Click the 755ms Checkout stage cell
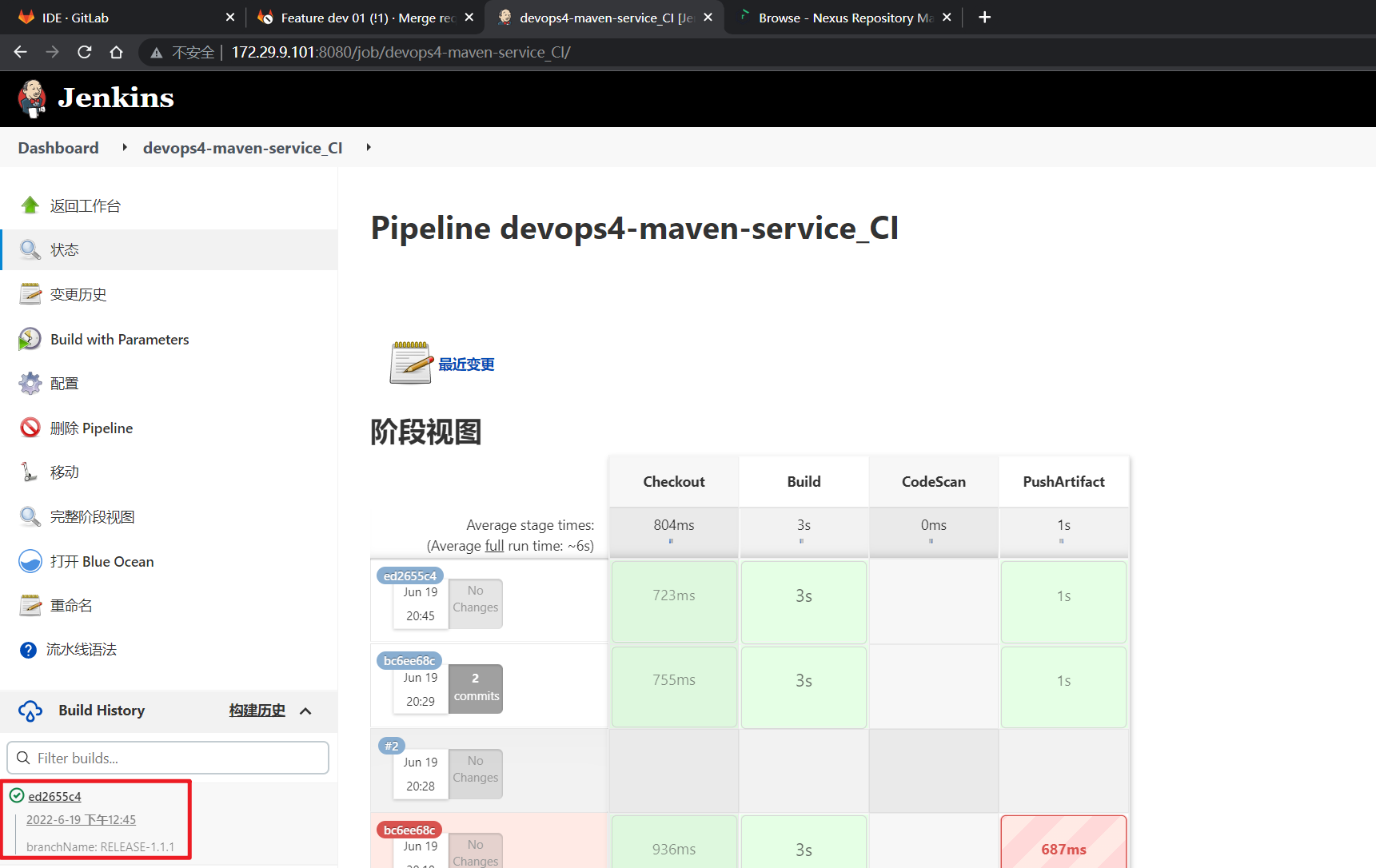 (x=674, y=687)
